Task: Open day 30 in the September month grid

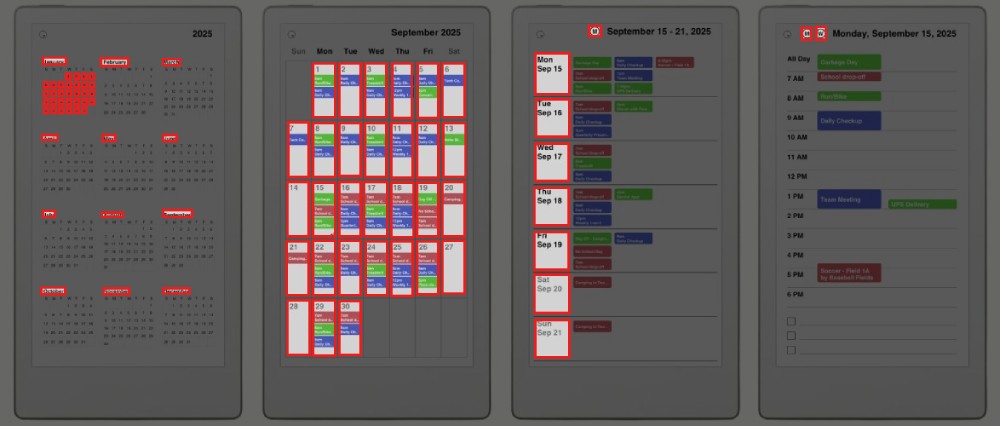Action: tap(349, 327)
